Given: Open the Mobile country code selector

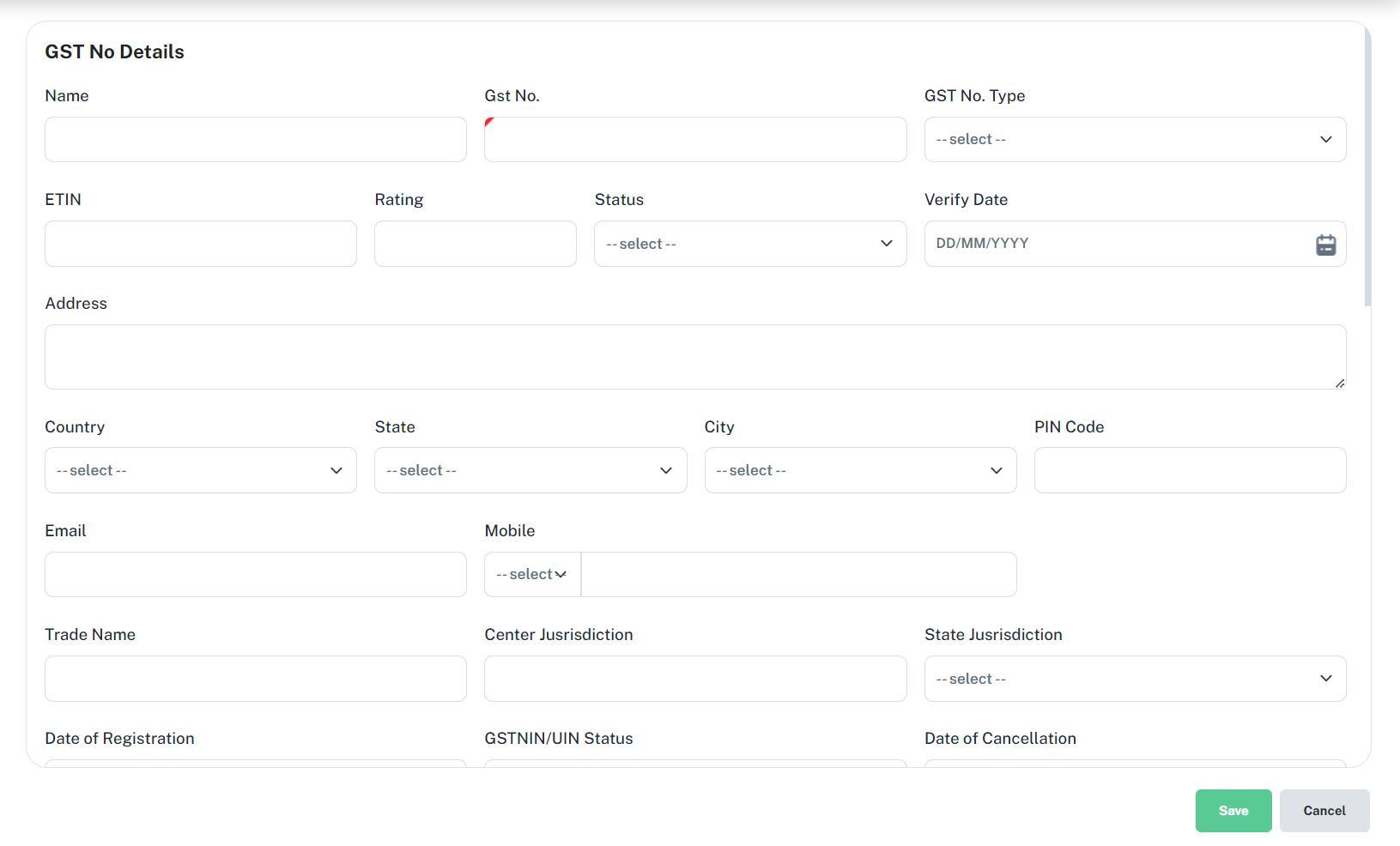Looking at the screenshot, I should (532, 575).
